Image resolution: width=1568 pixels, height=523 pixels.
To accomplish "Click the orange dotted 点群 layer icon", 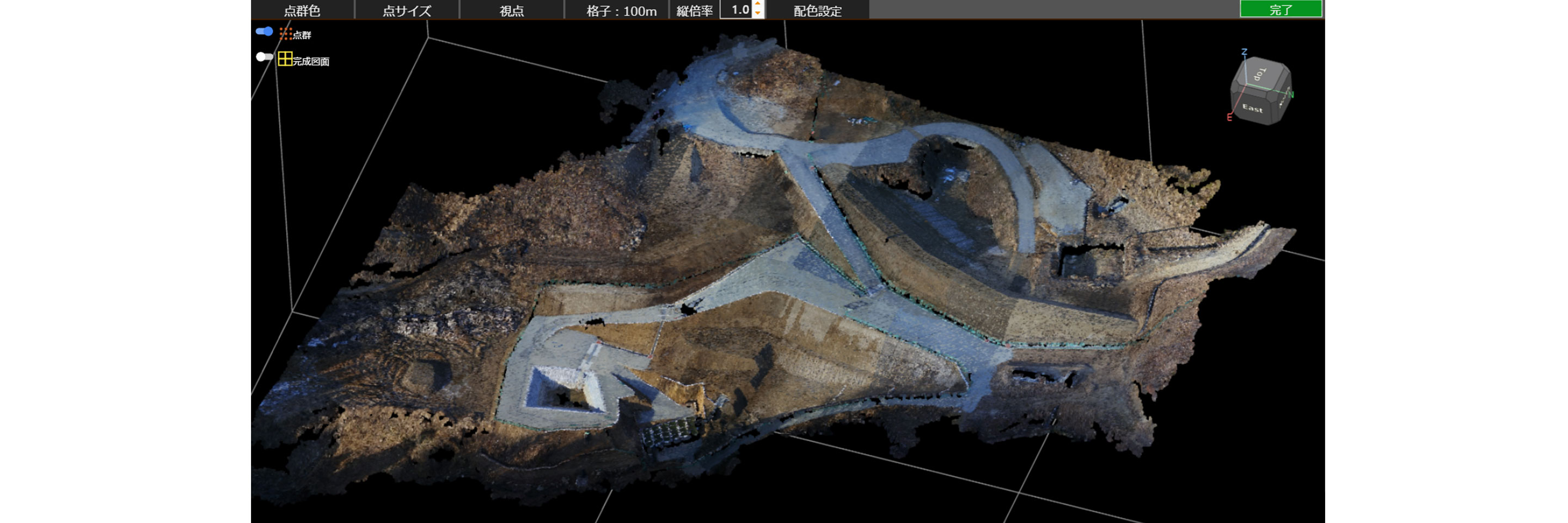I will coord(285,34).
